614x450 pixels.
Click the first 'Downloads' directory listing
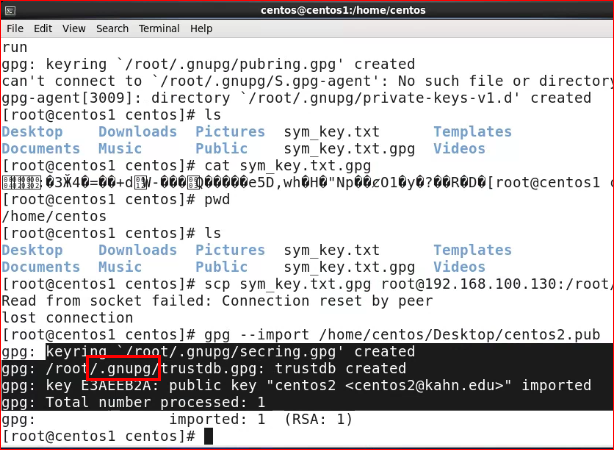137,132
